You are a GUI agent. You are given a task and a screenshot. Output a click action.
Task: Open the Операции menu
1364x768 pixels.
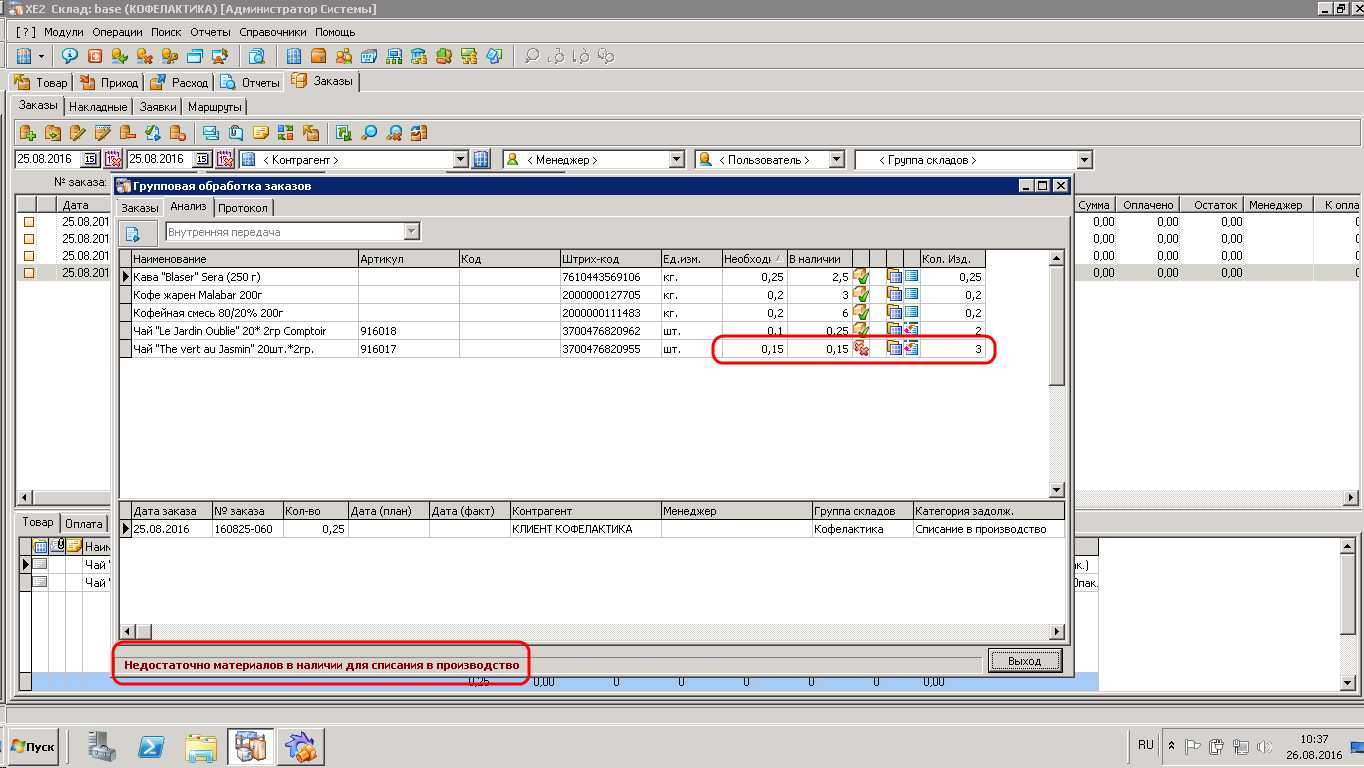(117, 32)
